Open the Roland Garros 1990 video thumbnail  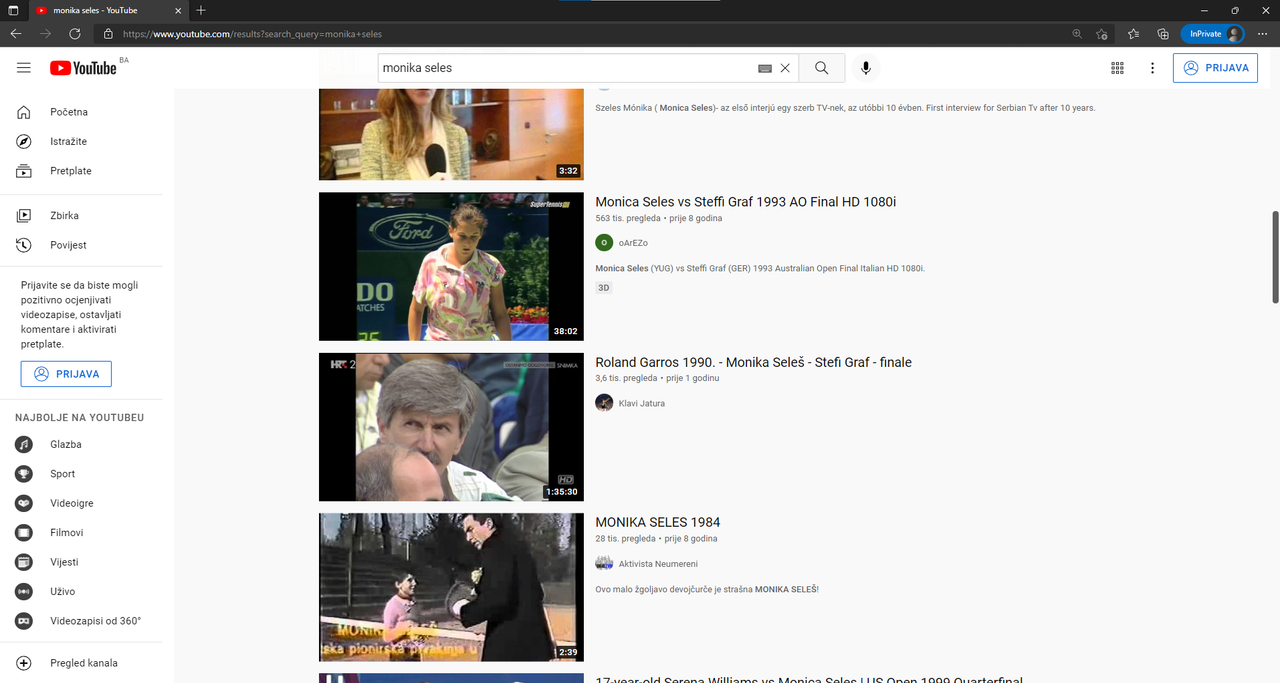tap(451, 427)
